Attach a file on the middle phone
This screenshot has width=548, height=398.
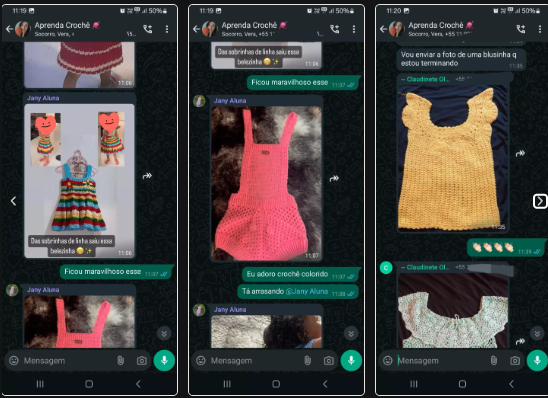[308, 360]
